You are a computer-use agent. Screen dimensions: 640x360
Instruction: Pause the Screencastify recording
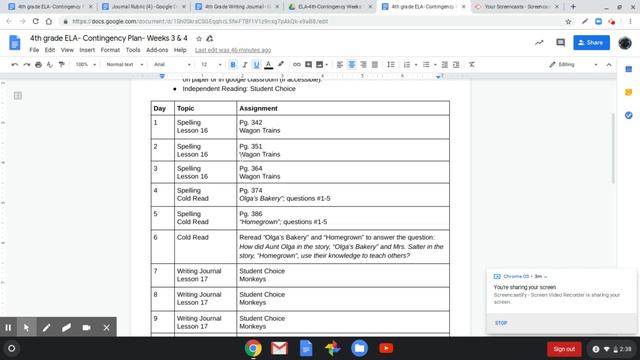tap(8, 327)
